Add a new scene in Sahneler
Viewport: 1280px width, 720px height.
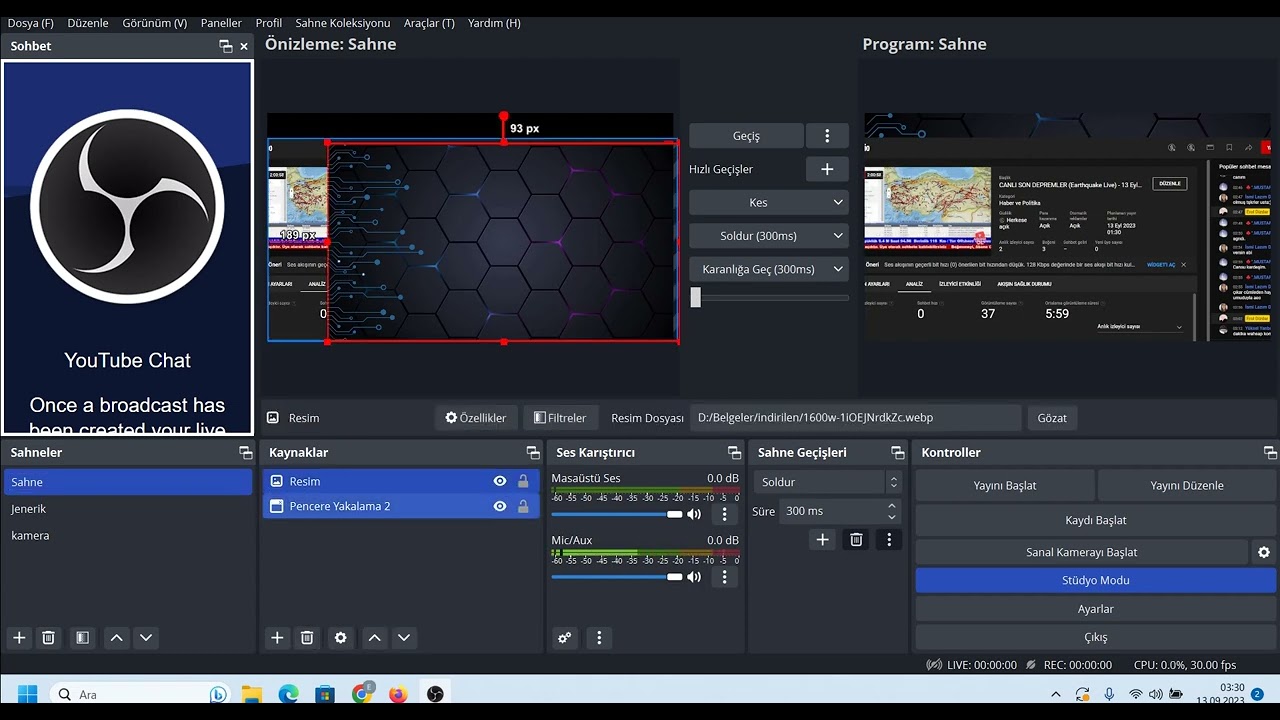coord(19,638)
